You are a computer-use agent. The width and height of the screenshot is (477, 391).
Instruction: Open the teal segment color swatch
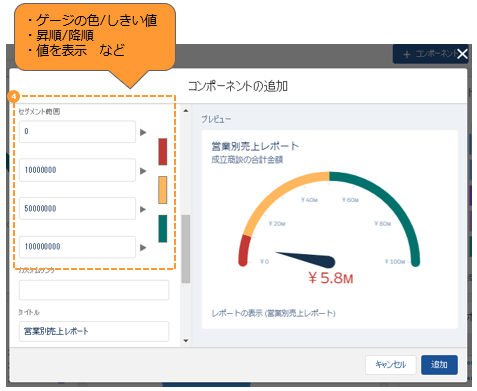tap(163, 229)
